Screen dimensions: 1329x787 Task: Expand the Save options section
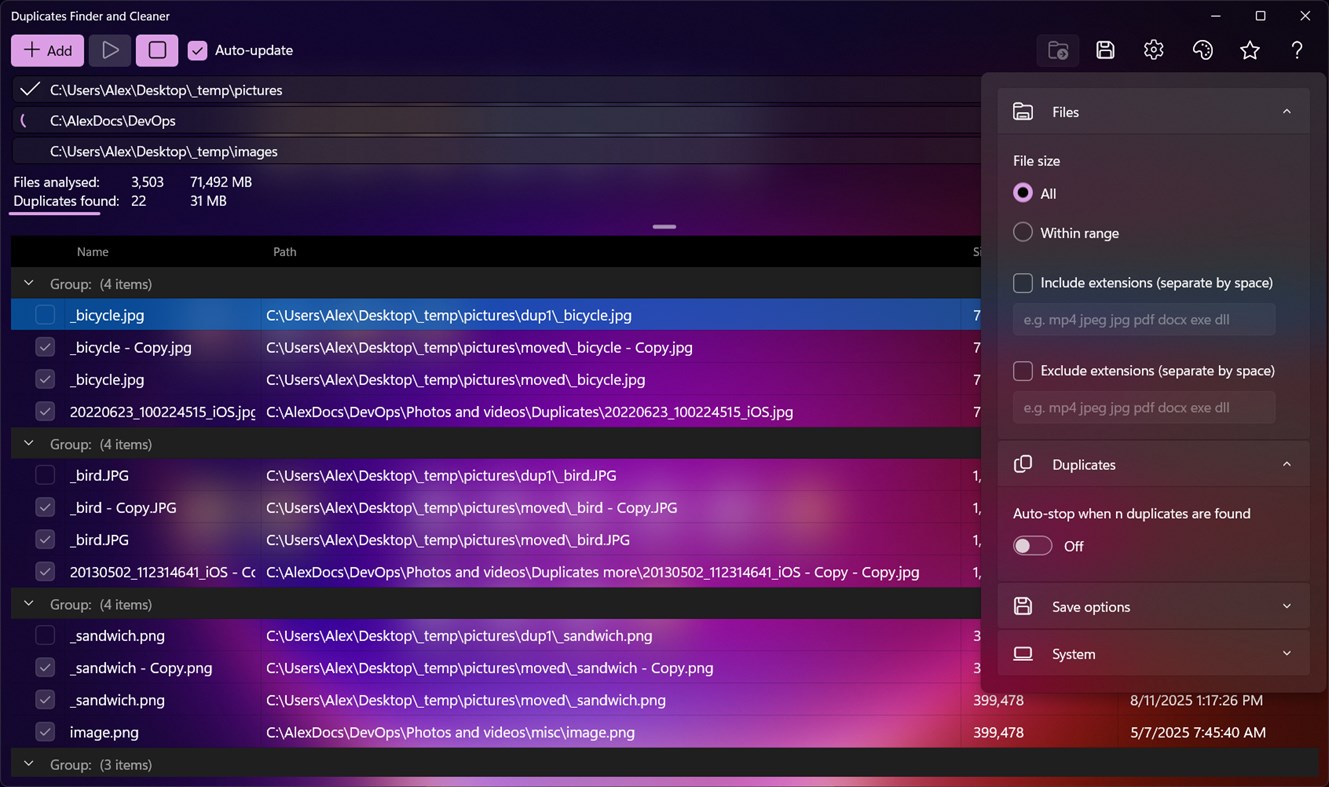pos(1287,606)
